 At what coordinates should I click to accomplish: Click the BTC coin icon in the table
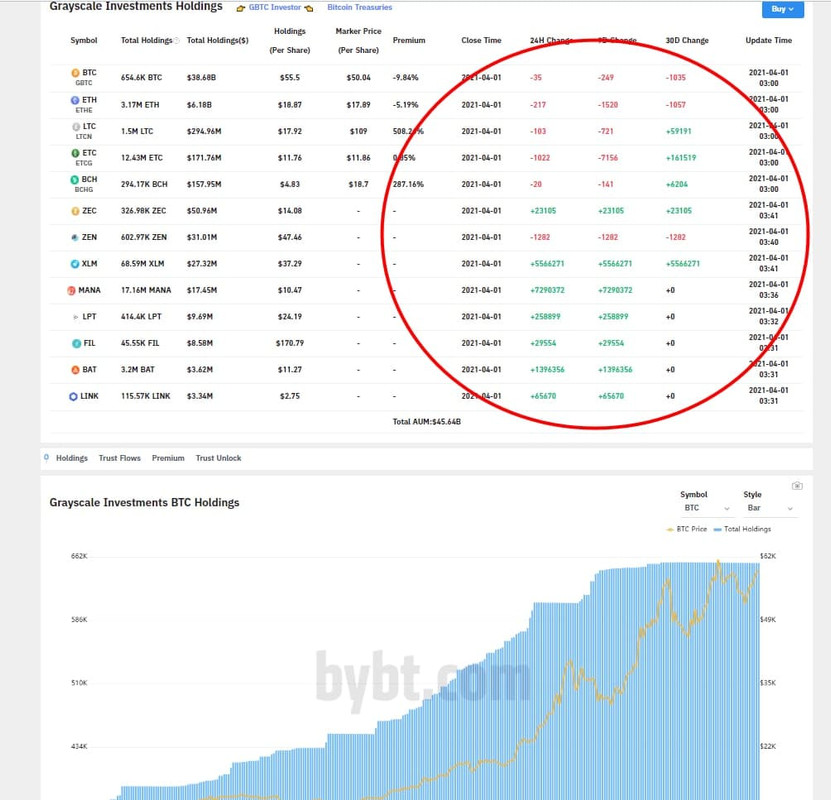pyautogui.click(x=75, y=73)
